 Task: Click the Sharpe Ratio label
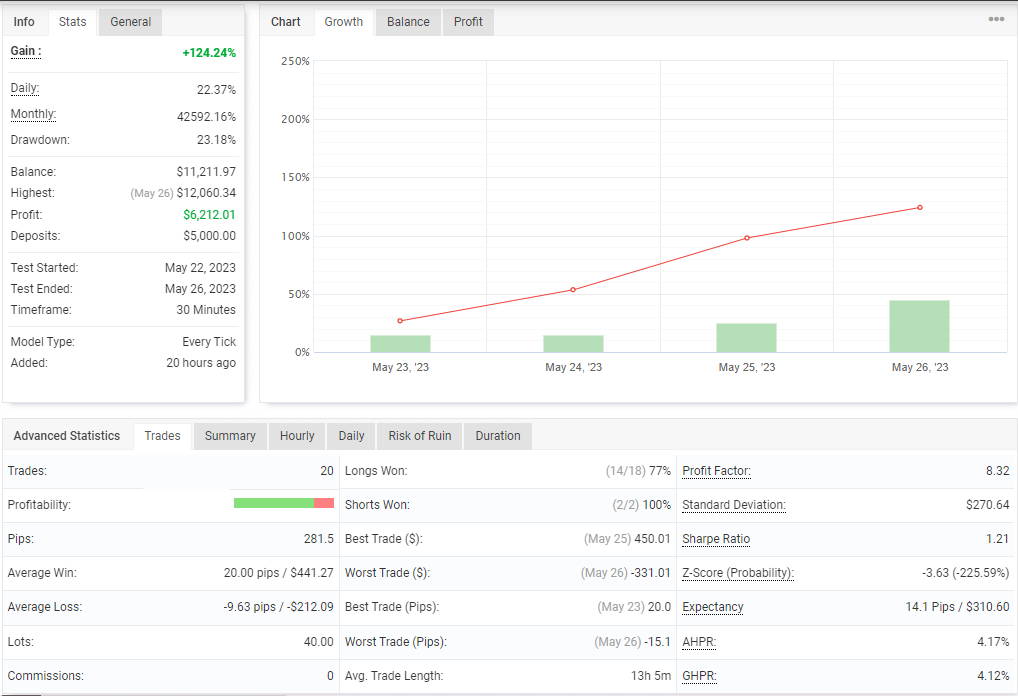click(716, 539)
